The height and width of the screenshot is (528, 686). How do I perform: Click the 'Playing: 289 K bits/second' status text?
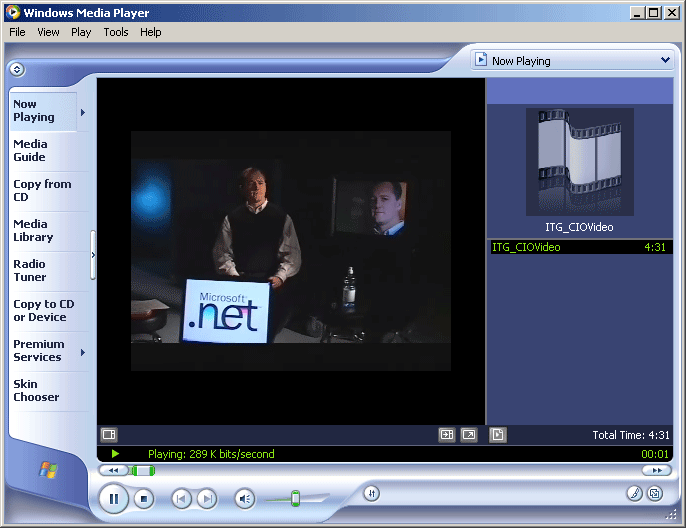point(211,454)
